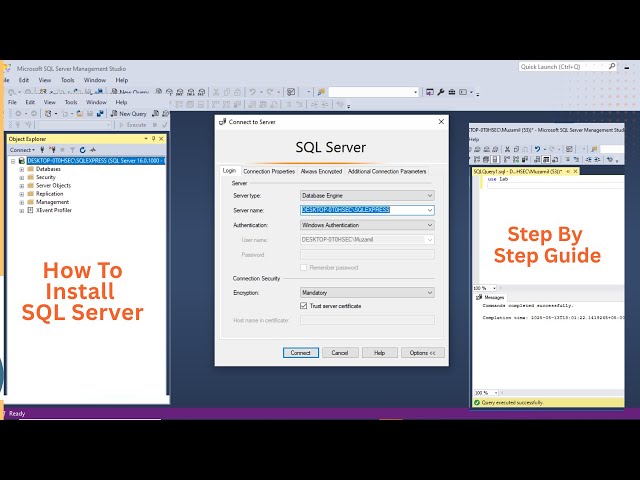The width and height of the screenshot is (640, 480).
Task: Switch to the Always Encrypted tab
Action: [321, 171]
